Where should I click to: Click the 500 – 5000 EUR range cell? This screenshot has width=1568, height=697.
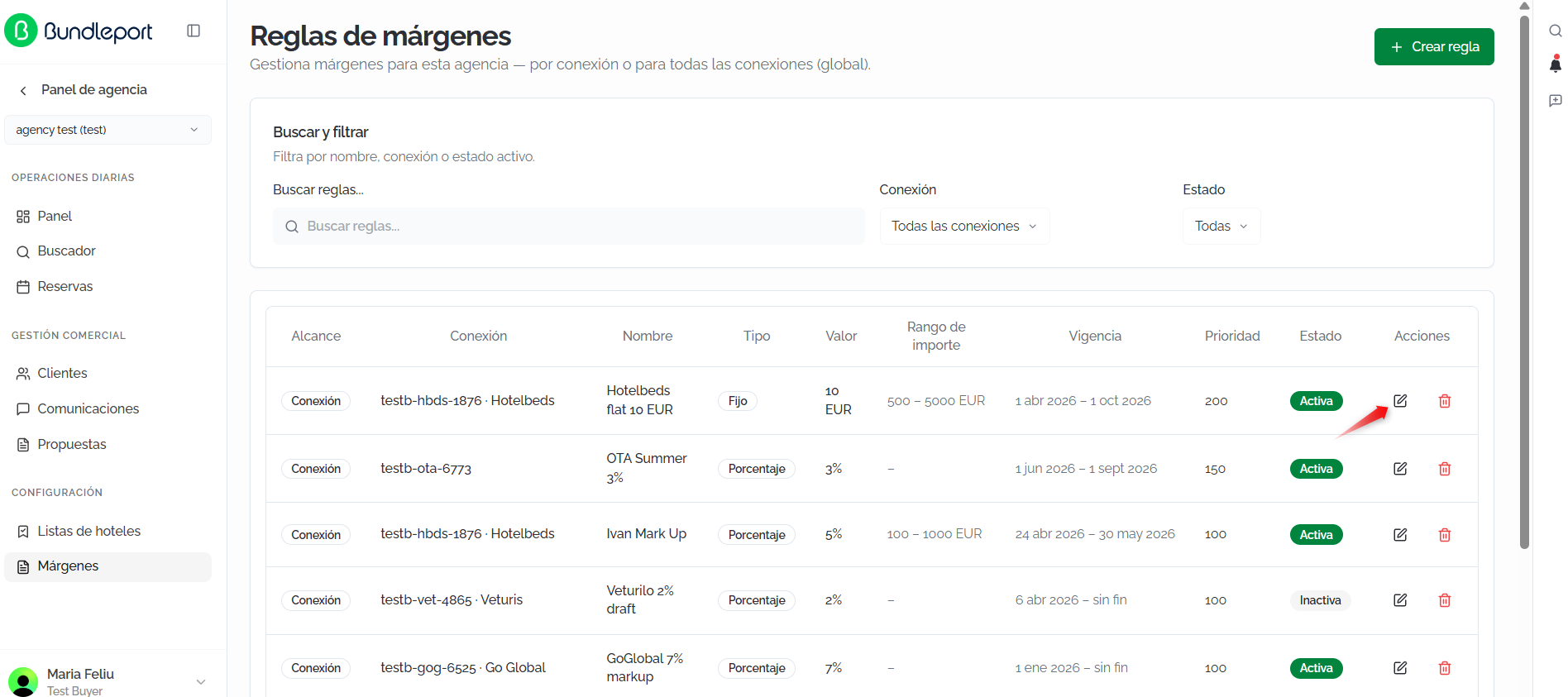(x=936, y=401)
